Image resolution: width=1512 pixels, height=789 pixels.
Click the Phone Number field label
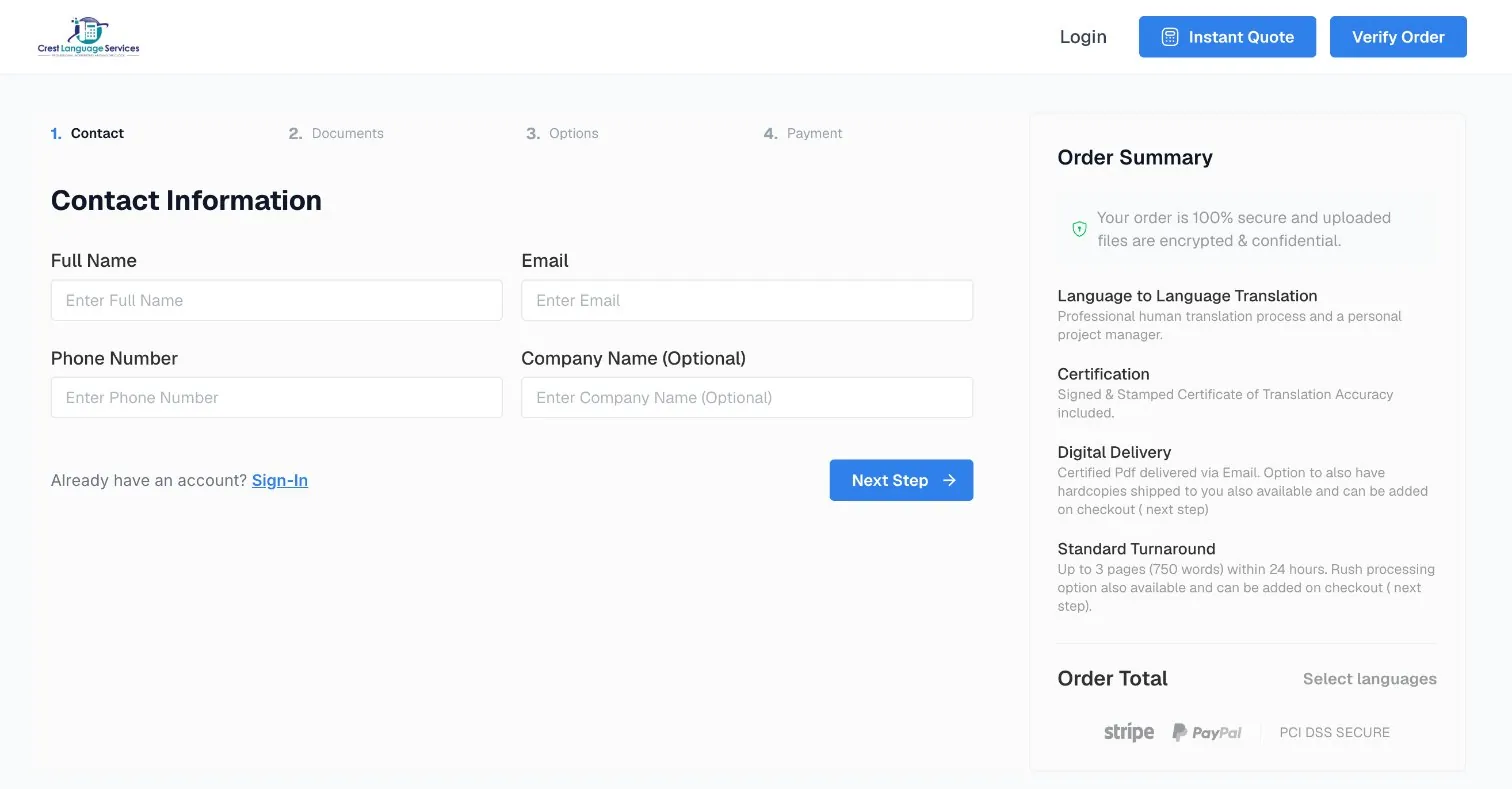[114, 358]
